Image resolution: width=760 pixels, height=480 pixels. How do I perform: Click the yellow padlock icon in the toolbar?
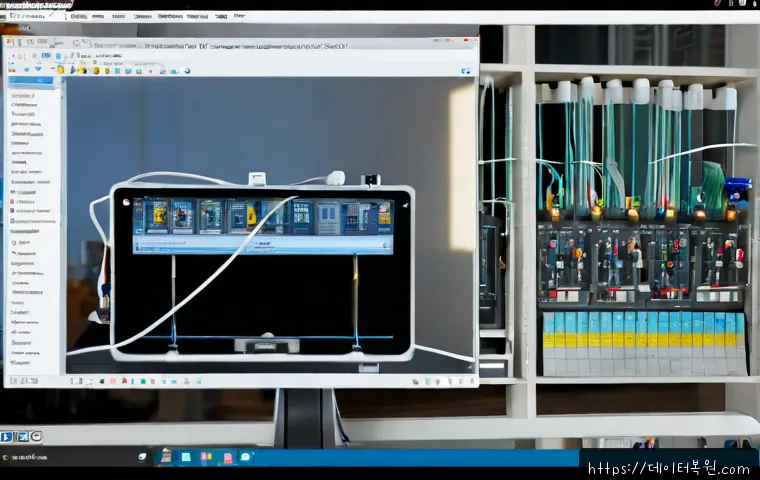tap(61, 70)
